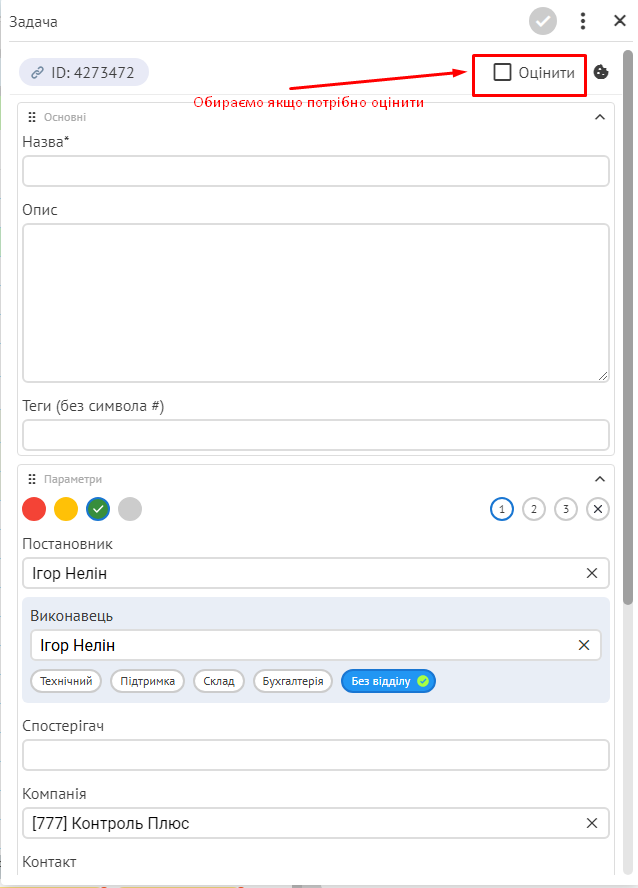Click the drag handle of Параметри section
Image resolution: width=638 pixels, height=888 pixels.
(x=32, y=479)
